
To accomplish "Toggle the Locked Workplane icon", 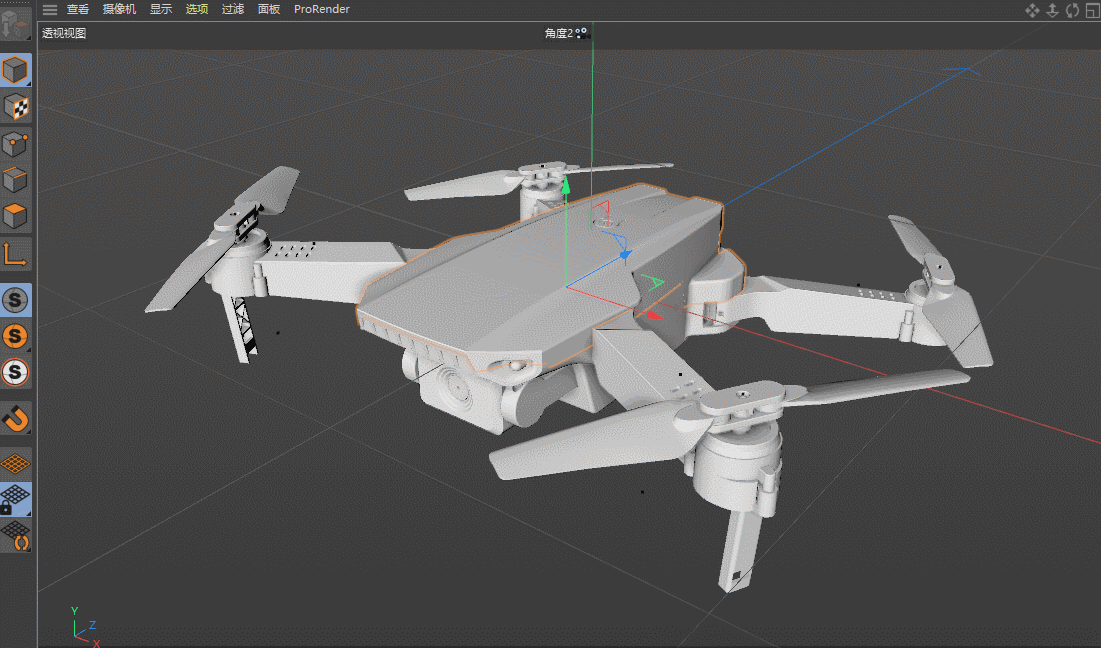I will click(15, 499).
